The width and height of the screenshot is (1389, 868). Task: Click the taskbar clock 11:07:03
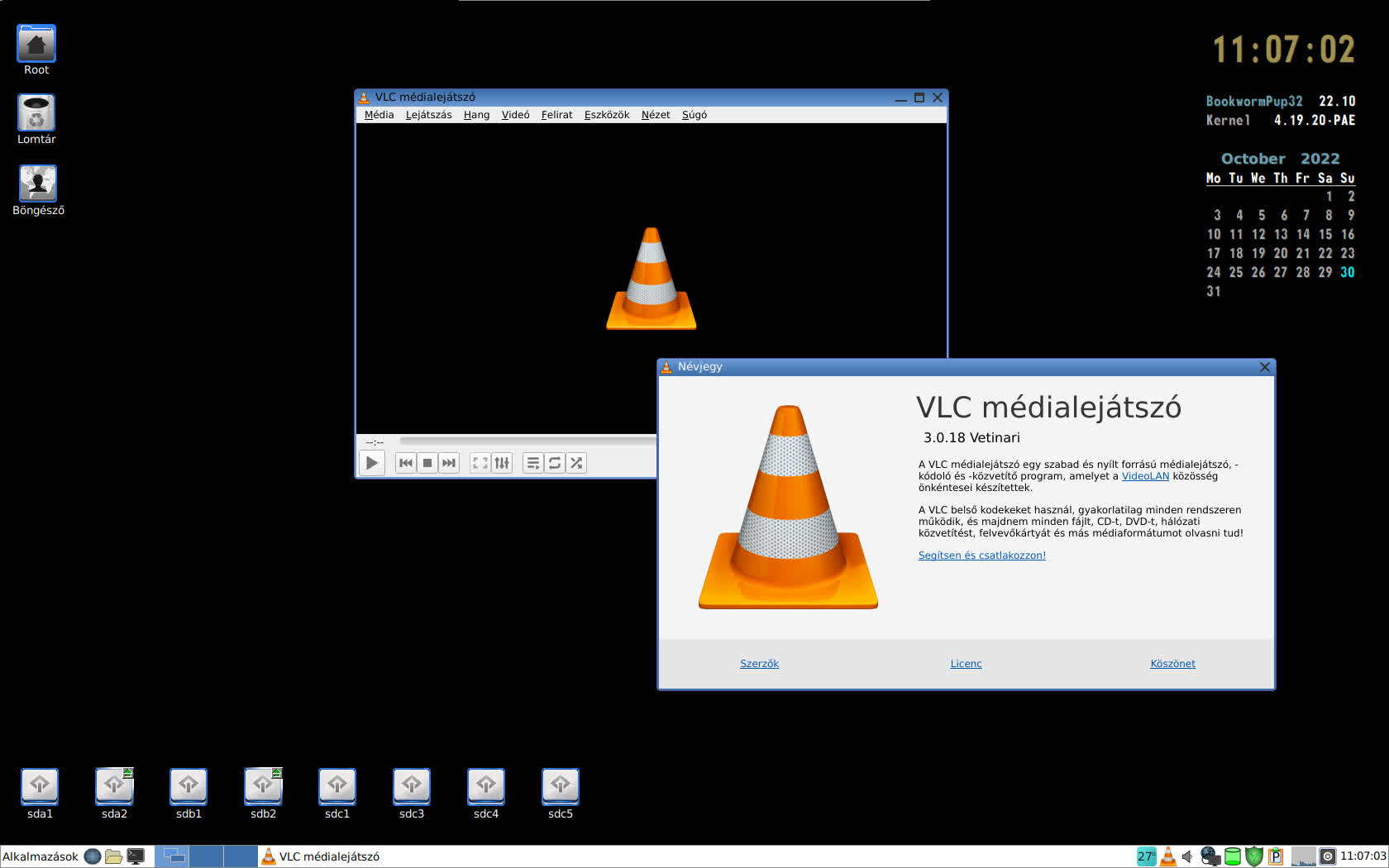click(1363, 856)
